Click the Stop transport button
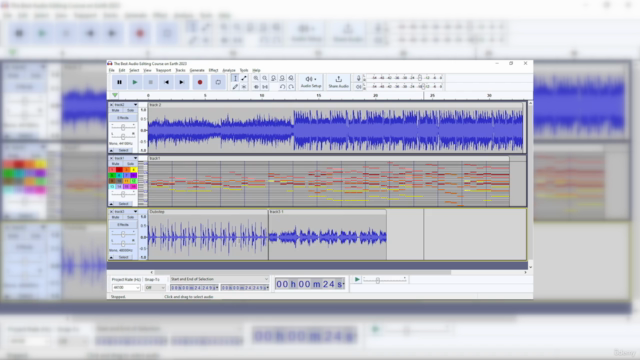Viewport: 640px width, 360px height. 150,82
